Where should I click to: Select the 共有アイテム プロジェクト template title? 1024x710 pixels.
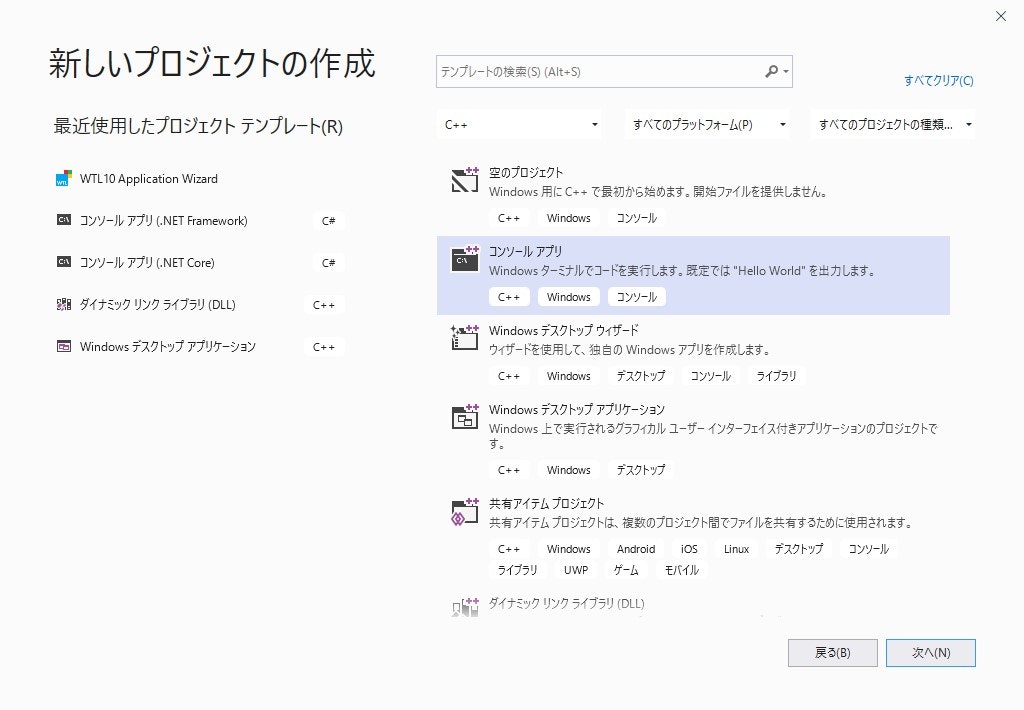[547, 504]
